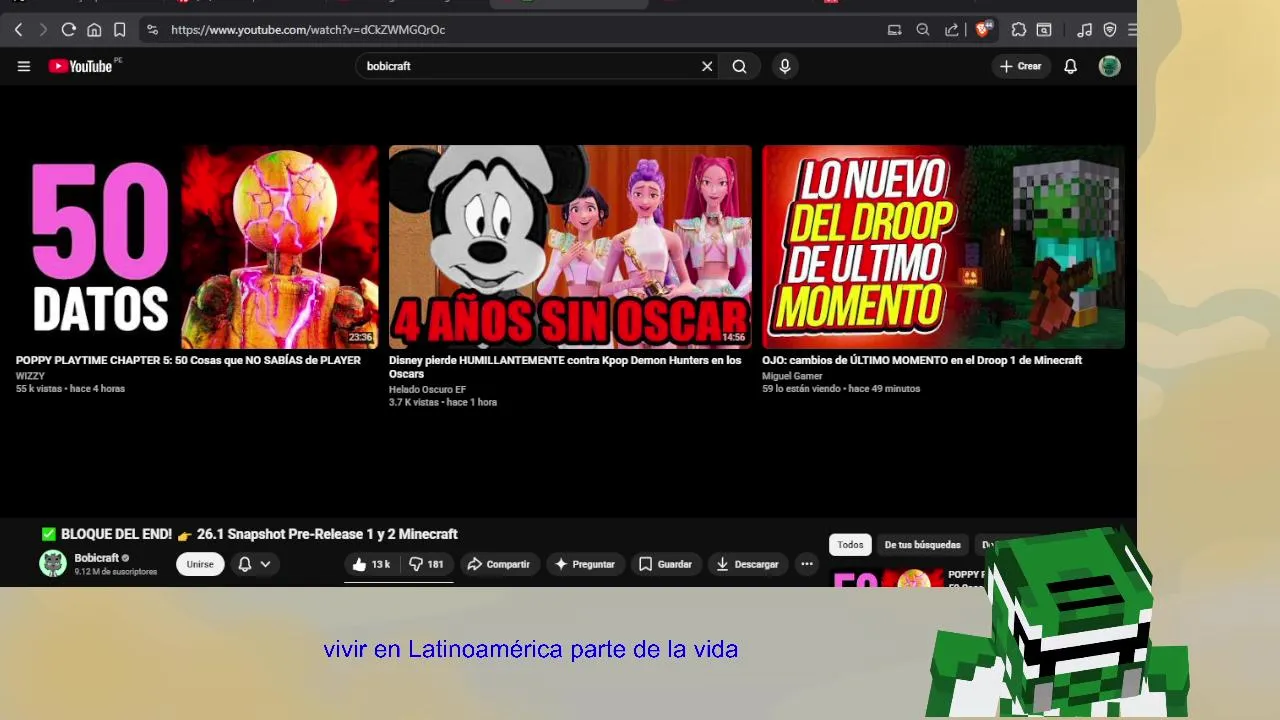Click the zoom magnifier icon in address bar

pyautogui.click(x=923, y=30)
